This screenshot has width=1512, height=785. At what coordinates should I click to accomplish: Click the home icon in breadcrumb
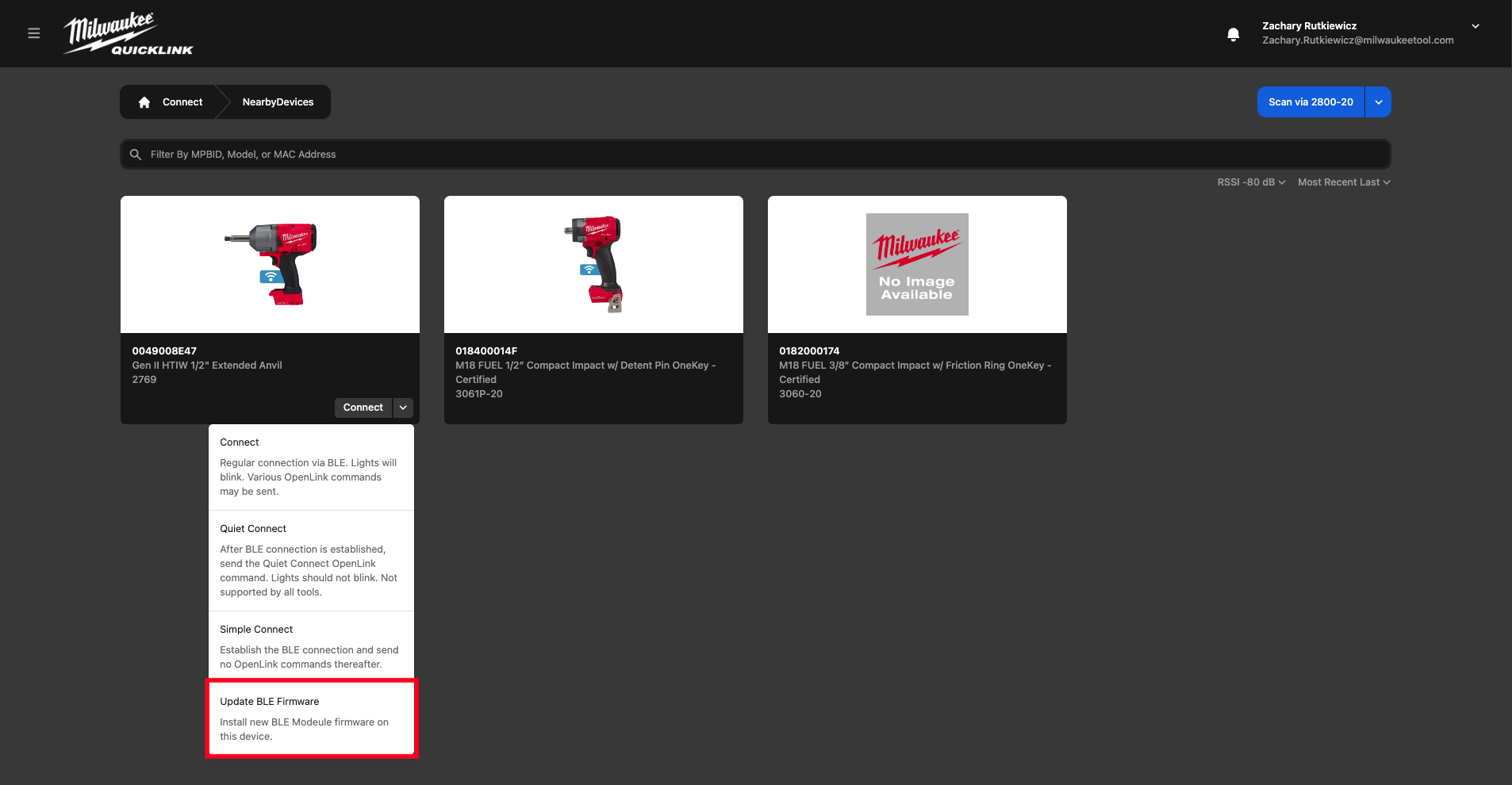click(144, 102)
